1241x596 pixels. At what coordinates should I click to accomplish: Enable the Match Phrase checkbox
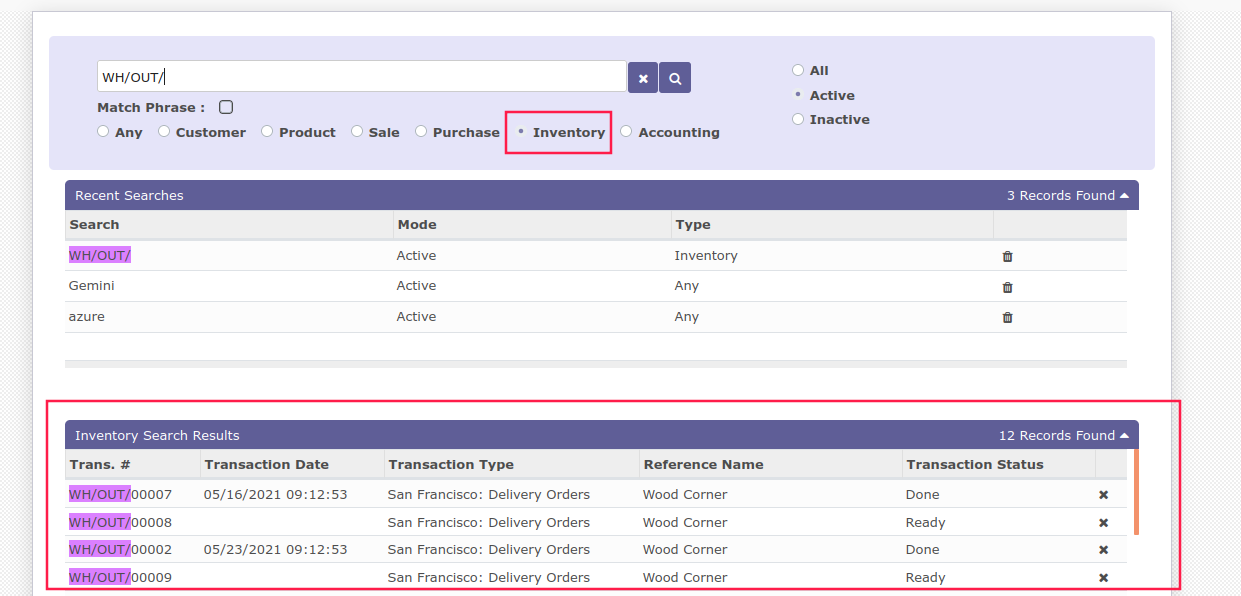coord(226,107)
